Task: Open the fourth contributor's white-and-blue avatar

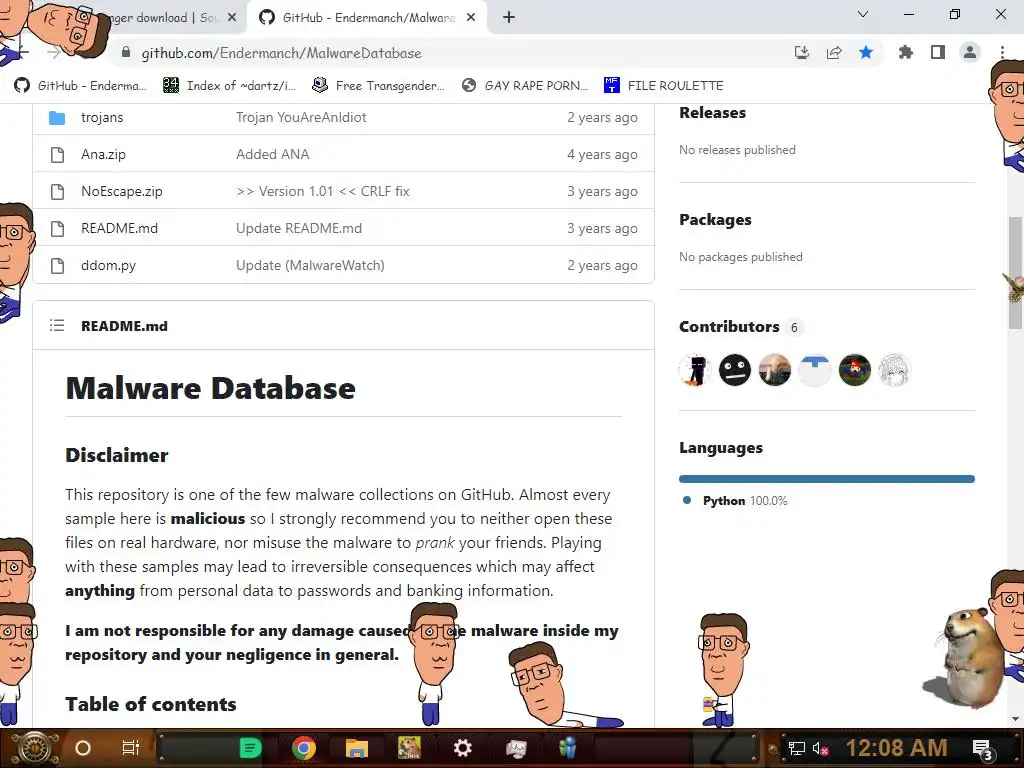Action: click(814, 370)
